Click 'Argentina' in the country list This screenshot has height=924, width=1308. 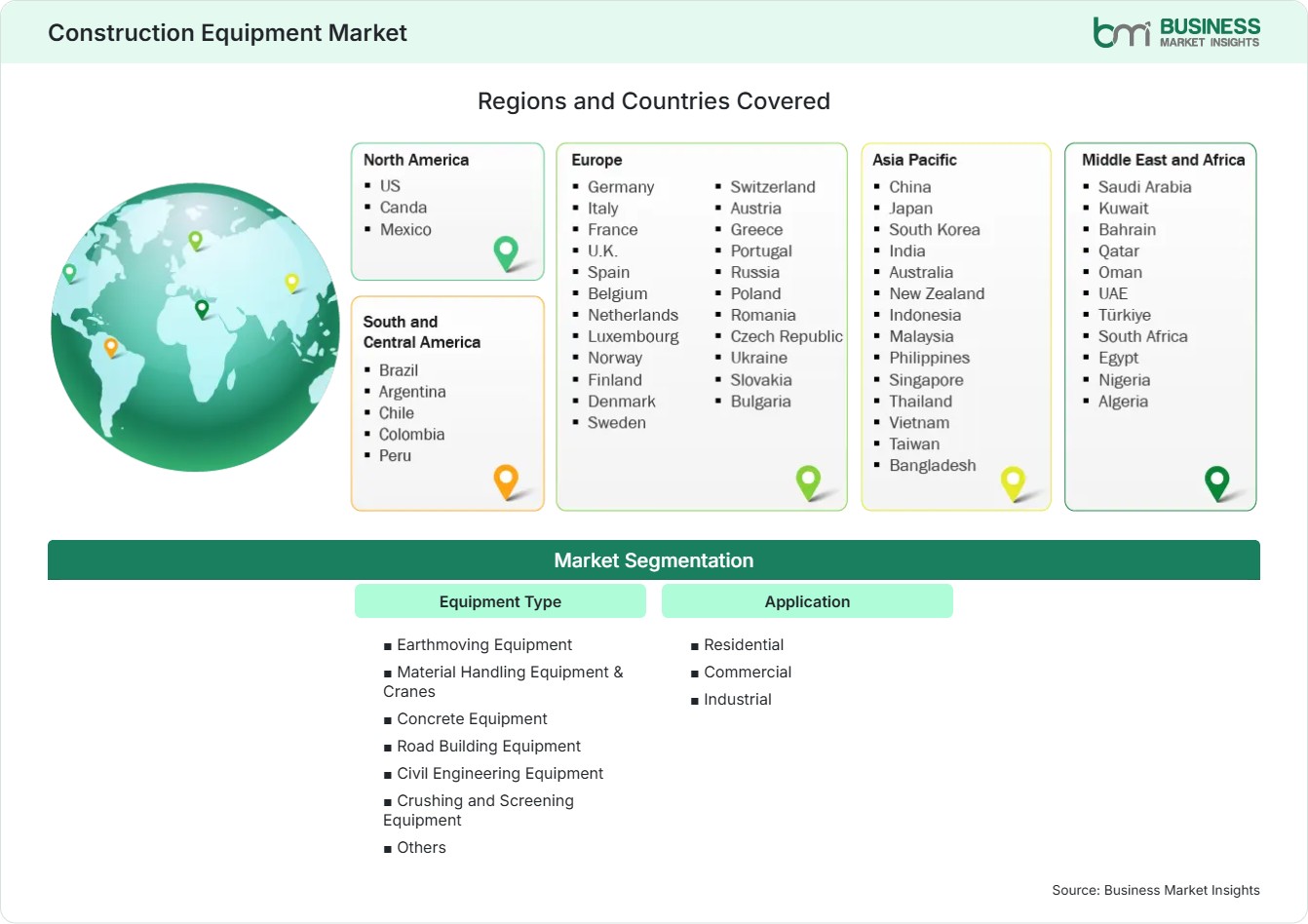pyautogui.click(x=412, y=392)
